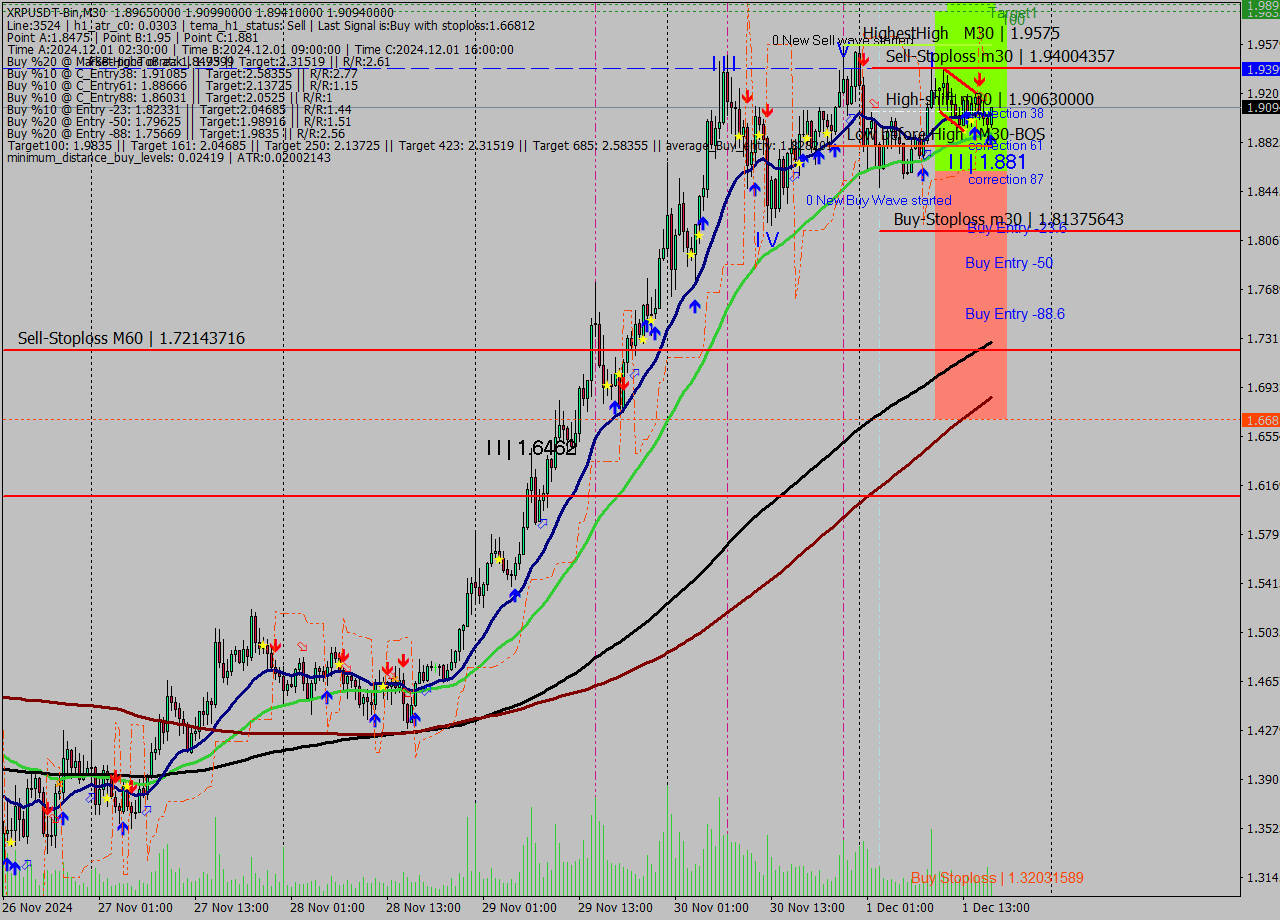Select the 'Buy Entry -88.6' level label
Viewport: 1280px width, 920px height.
click(1015, 314)
